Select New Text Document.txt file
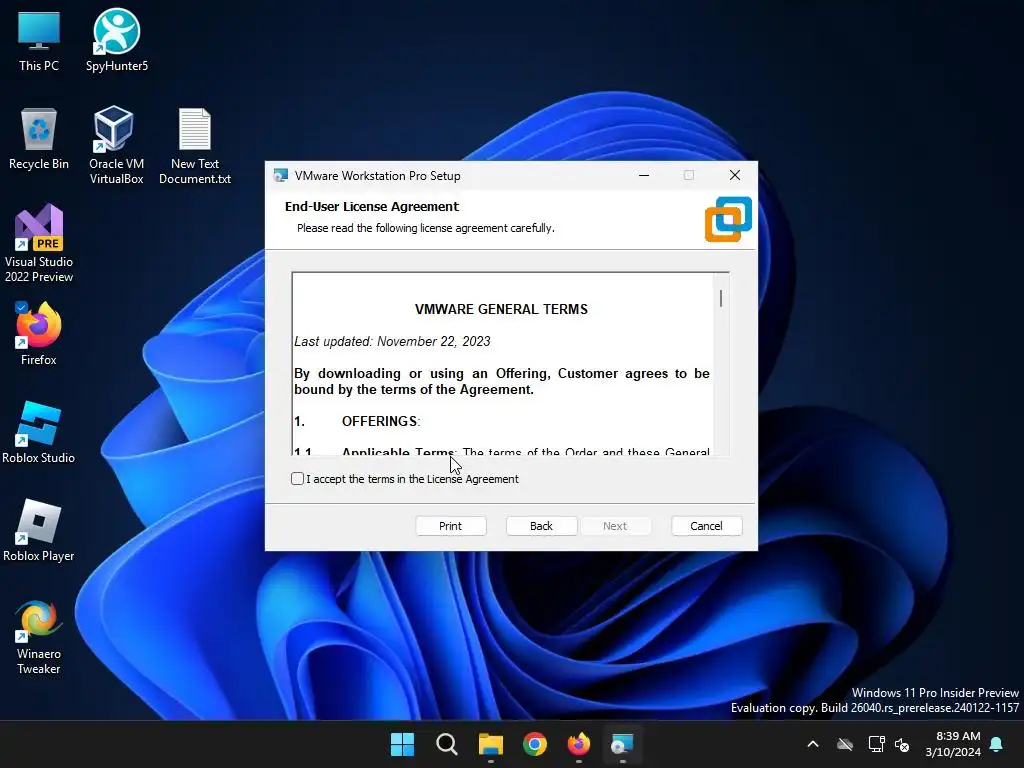1024x768 pixels. coord(195,146)
